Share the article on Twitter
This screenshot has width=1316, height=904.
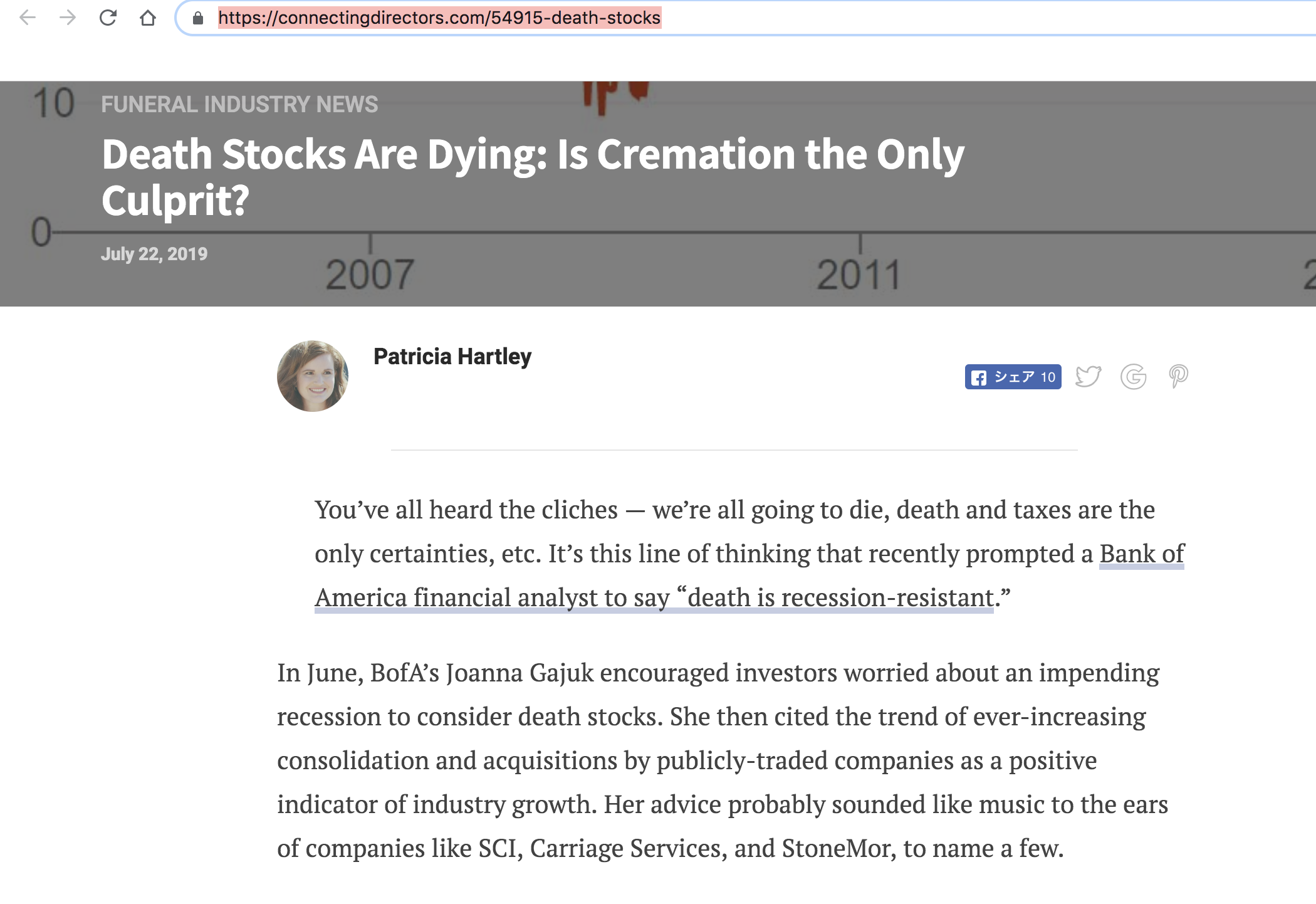(x=1089, y=376)
